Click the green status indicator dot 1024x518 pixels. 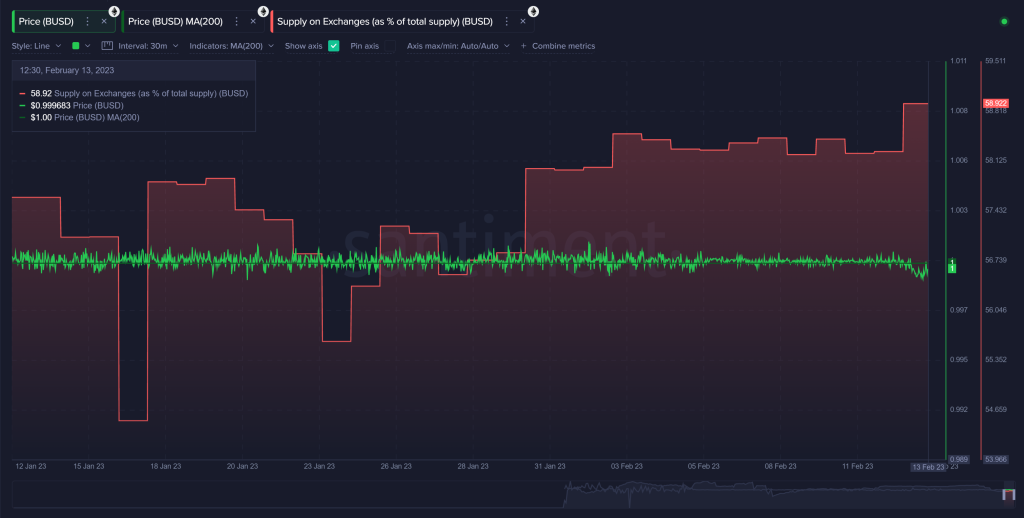(1004, 22)
